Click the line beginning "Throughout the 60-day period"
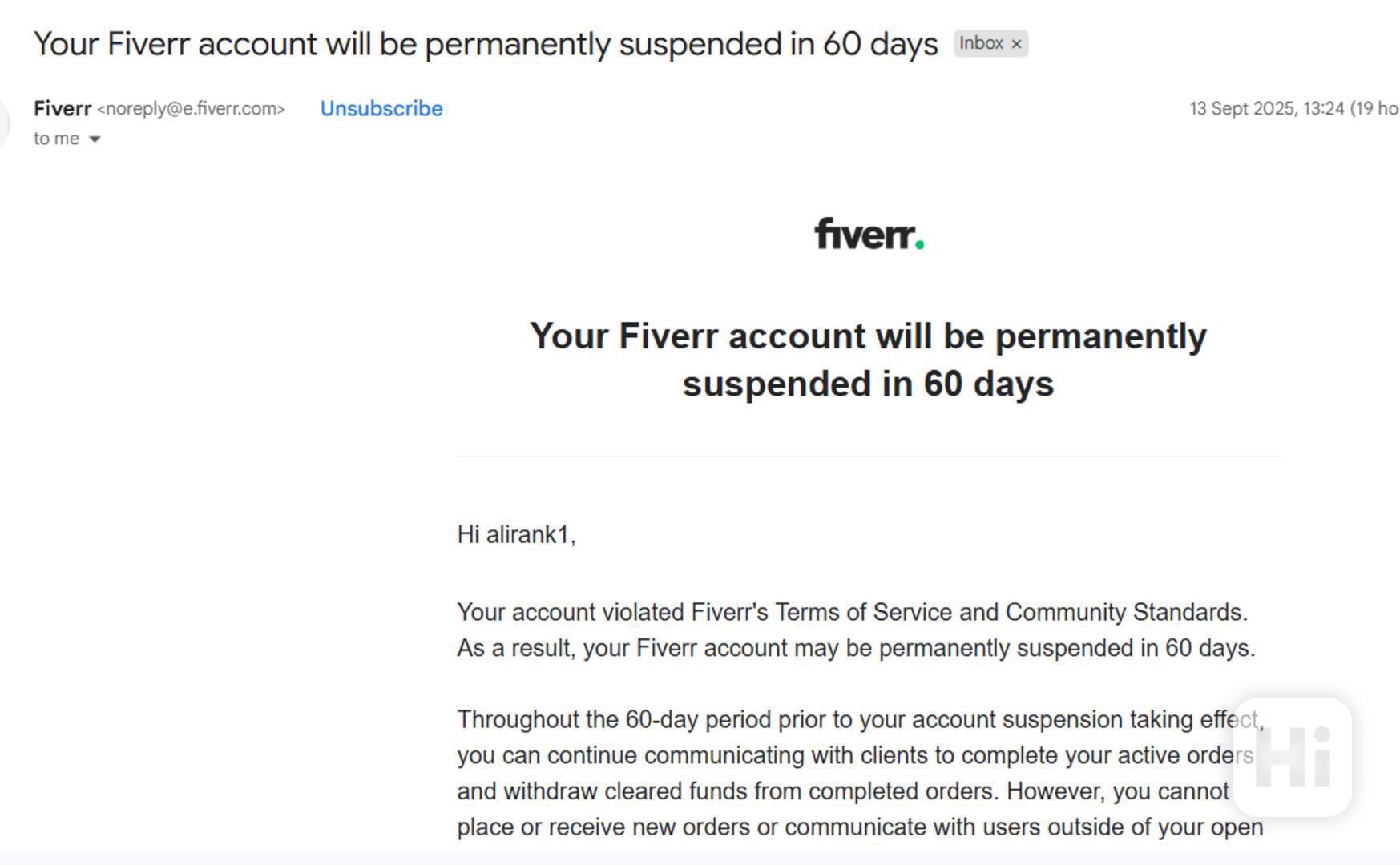This screenshot has height=865, width=1400. point(861,719)
